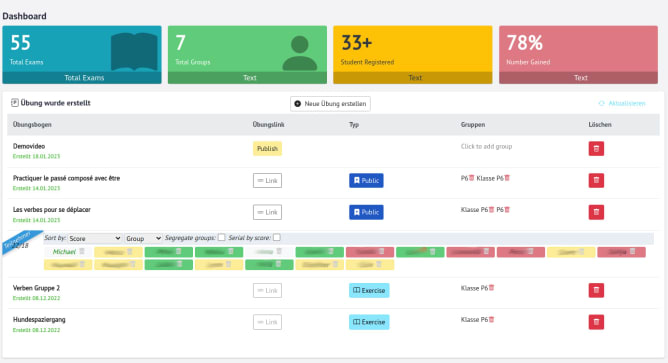Open Link for Verben Gruppe 2

pyautogui.click(x=267, y=291)
